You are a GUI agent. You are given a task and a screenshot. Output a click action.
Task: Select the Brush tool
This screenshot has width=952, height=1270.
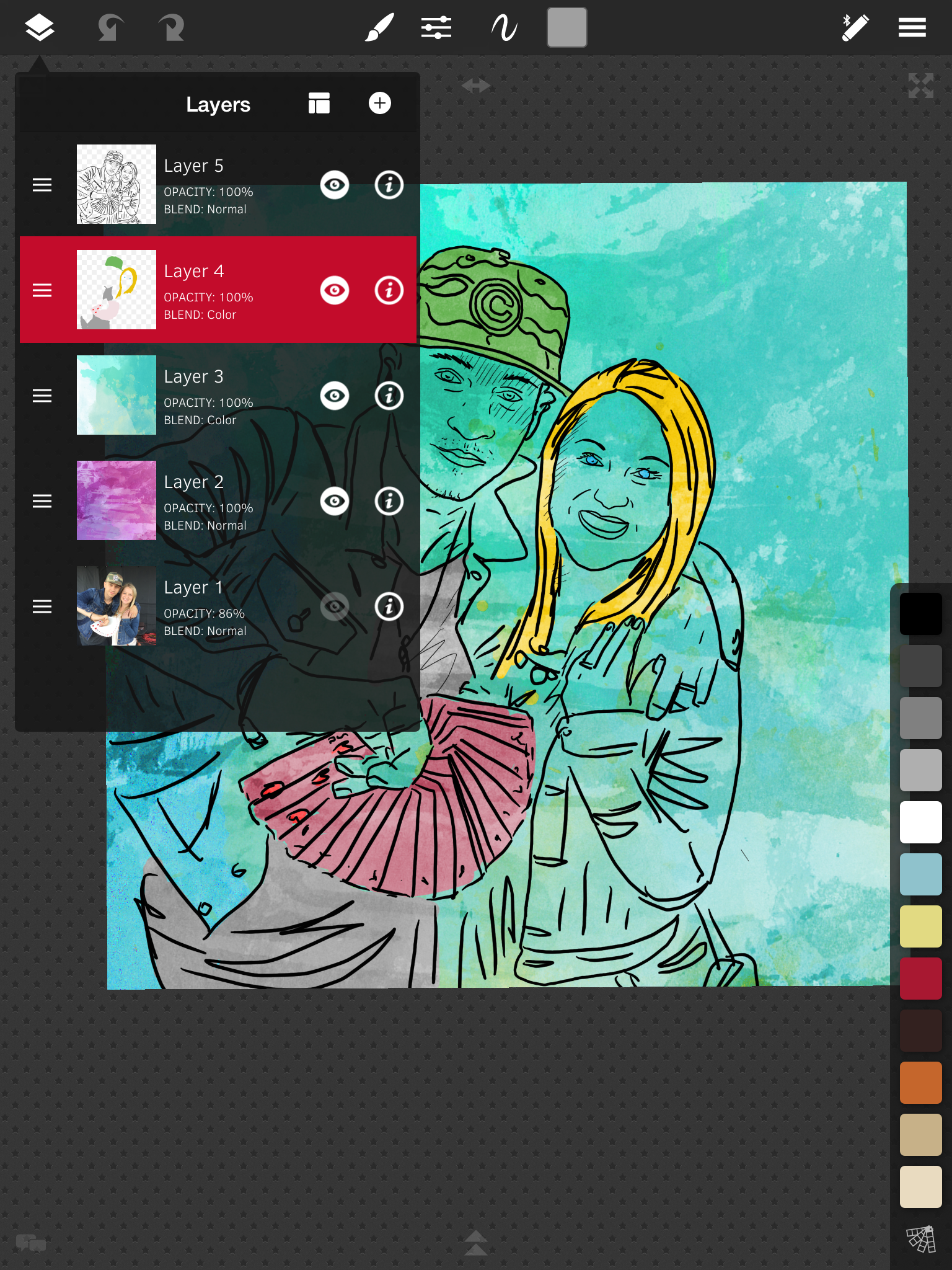[x=379, y=28]
